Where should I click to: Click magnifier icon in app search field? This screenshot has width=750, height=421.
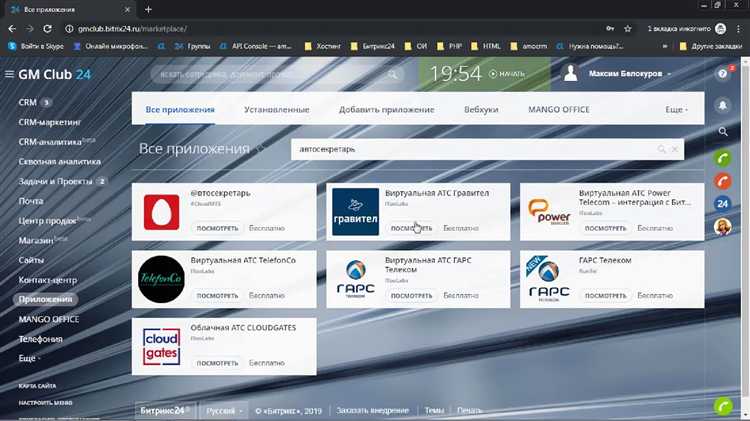[x=662, y=149]
